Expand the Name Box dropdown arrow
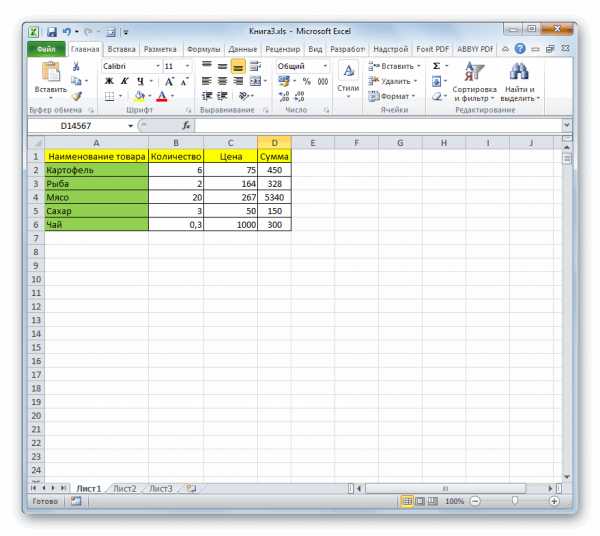This screenshot has height=536, width=600. pos(130,126)
